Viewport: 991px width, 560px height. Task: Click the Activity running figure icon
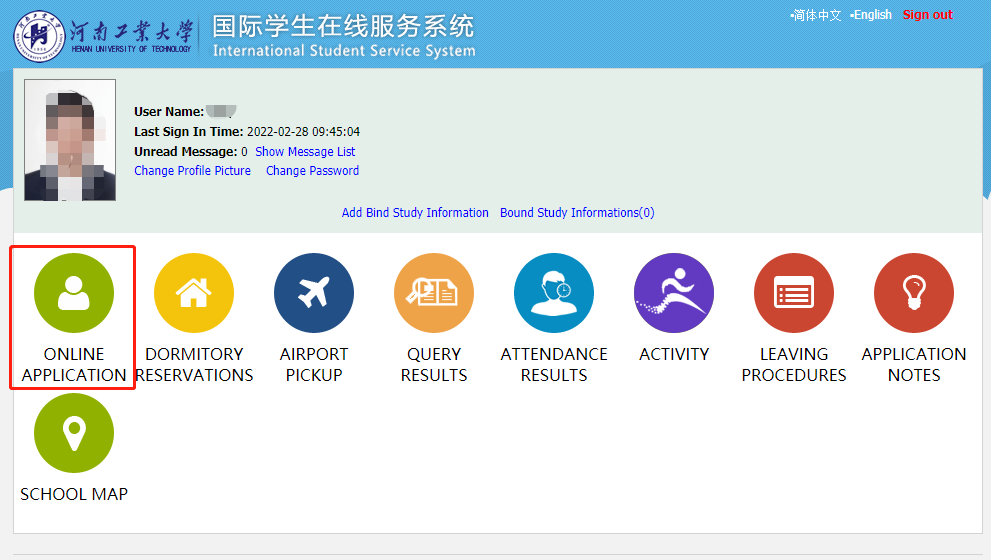coord(674,293)
